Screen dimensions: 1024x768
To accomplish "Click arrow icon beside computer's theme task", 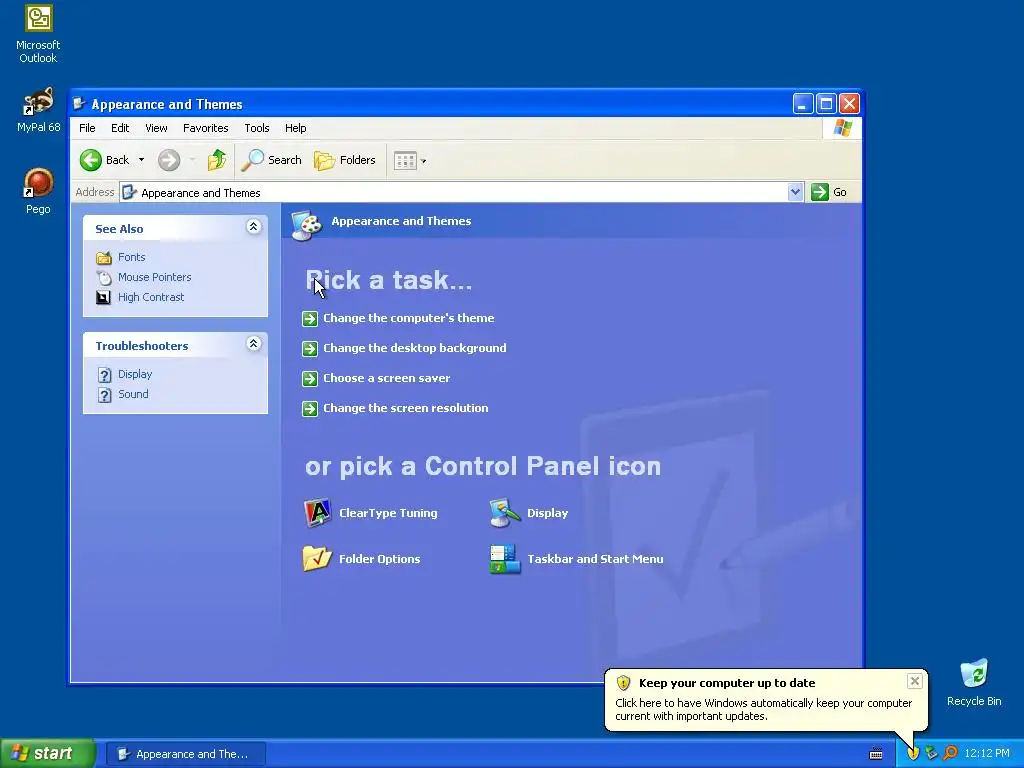I will (x=310, y=319).
